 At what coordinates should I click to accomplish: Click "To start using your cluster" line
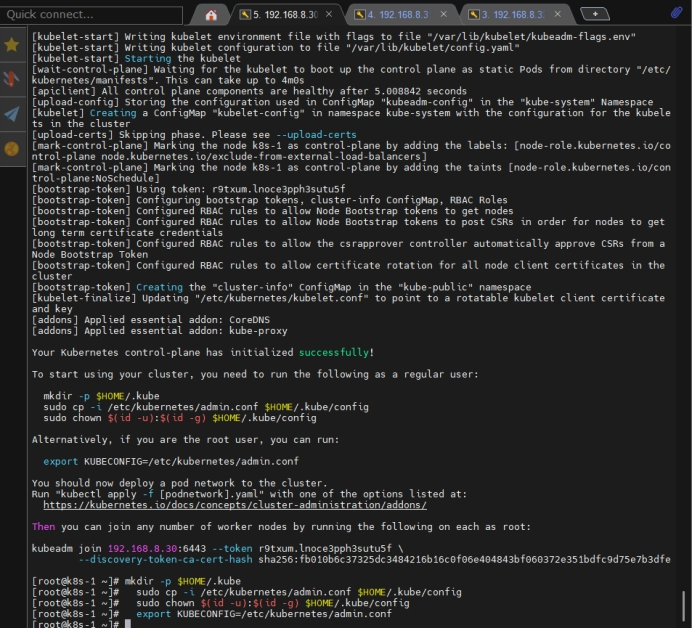[255, 374]
